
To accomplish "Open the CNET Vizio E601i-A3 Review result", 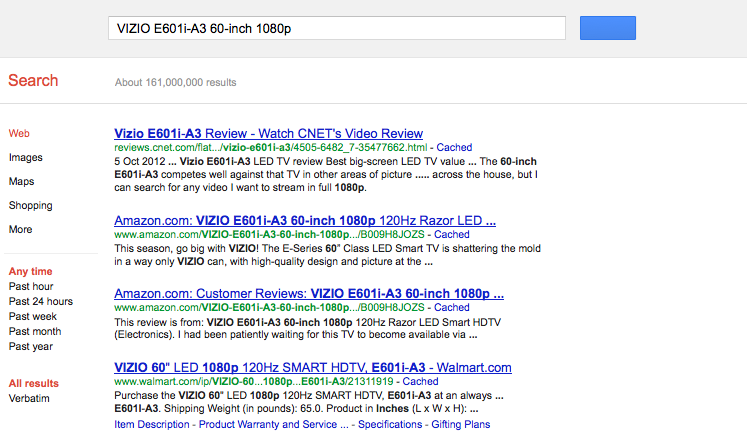I will pos(269,133).
